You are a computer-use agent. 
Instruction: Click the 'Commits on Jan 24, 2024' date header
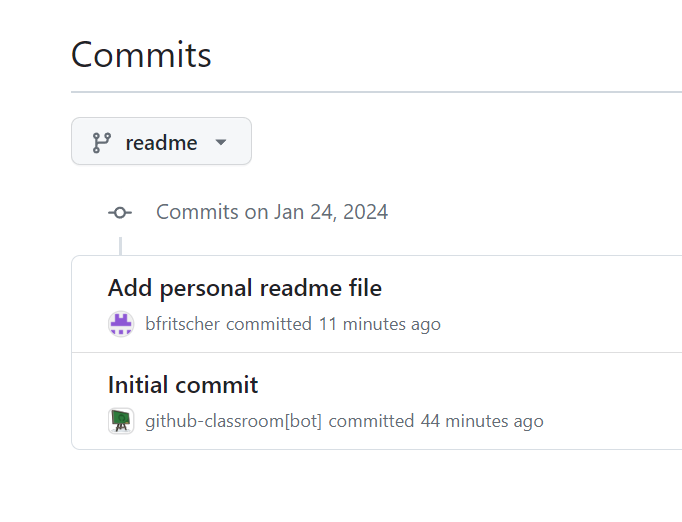[272, 212]
